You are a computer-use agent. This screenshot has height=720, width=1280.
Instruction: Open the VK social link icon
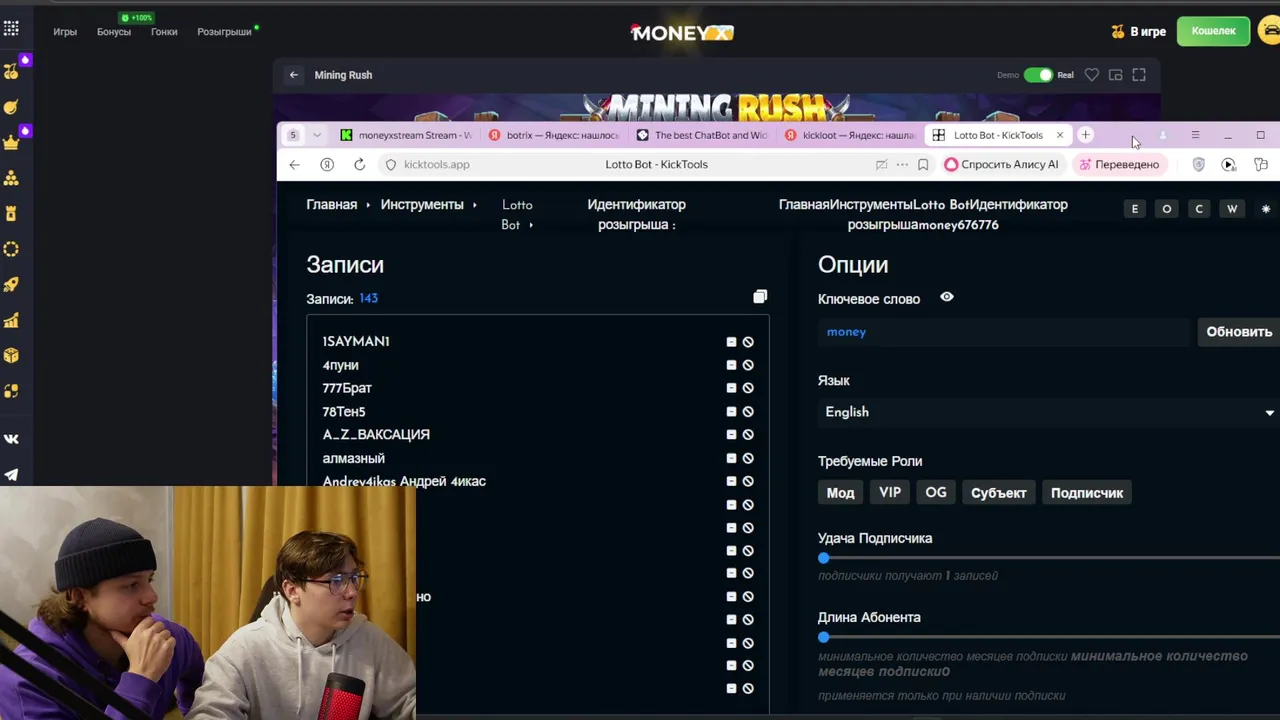click(11, 439)
